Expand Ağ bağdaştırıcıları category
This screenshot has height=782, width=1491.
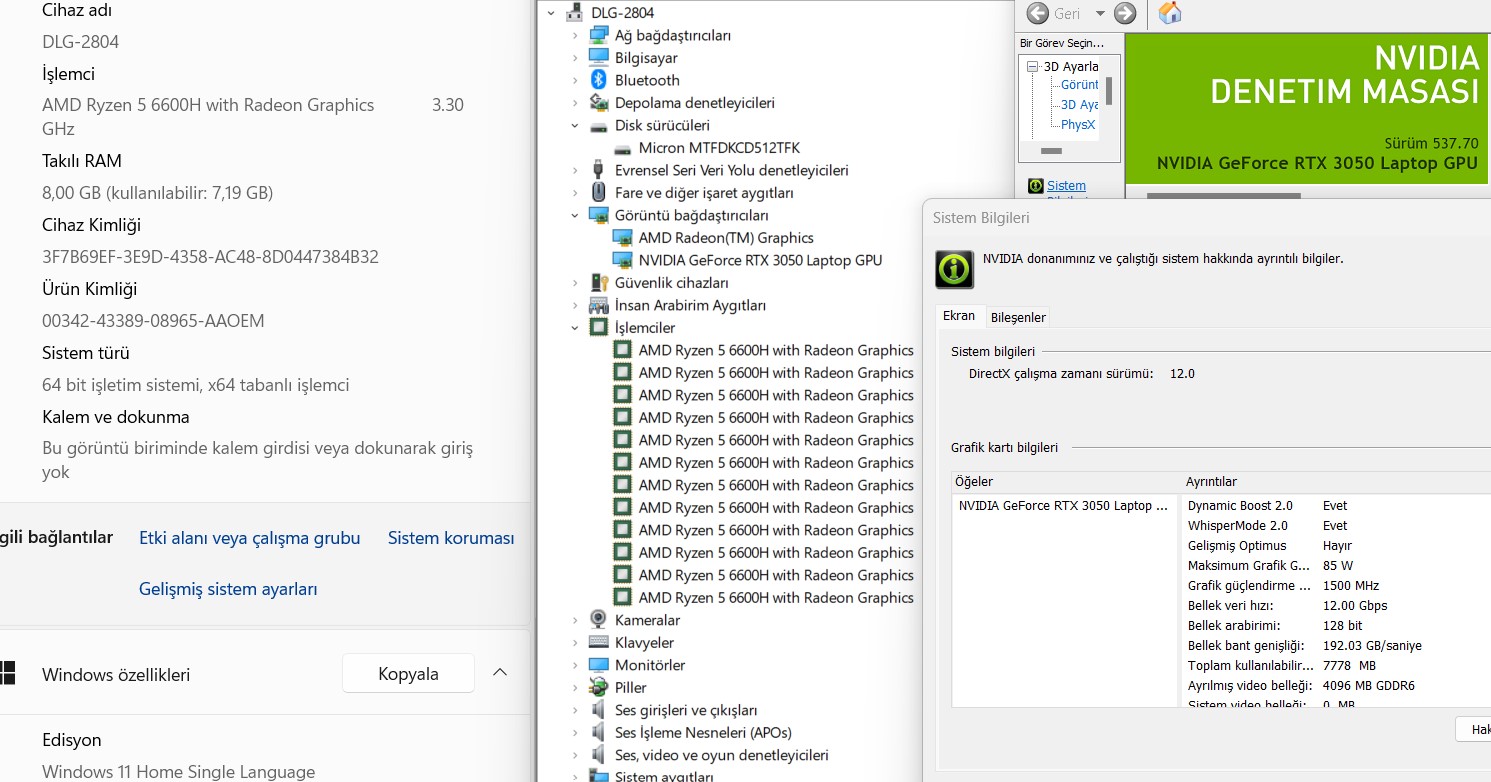click(x=575, y=35)
